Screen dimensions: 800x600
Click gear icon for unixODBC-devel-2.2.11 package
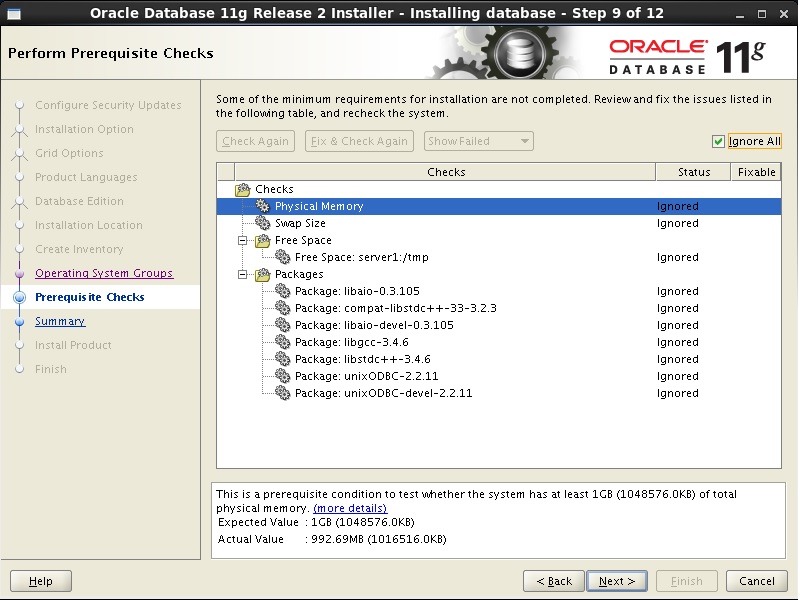[x=283, y=393]
